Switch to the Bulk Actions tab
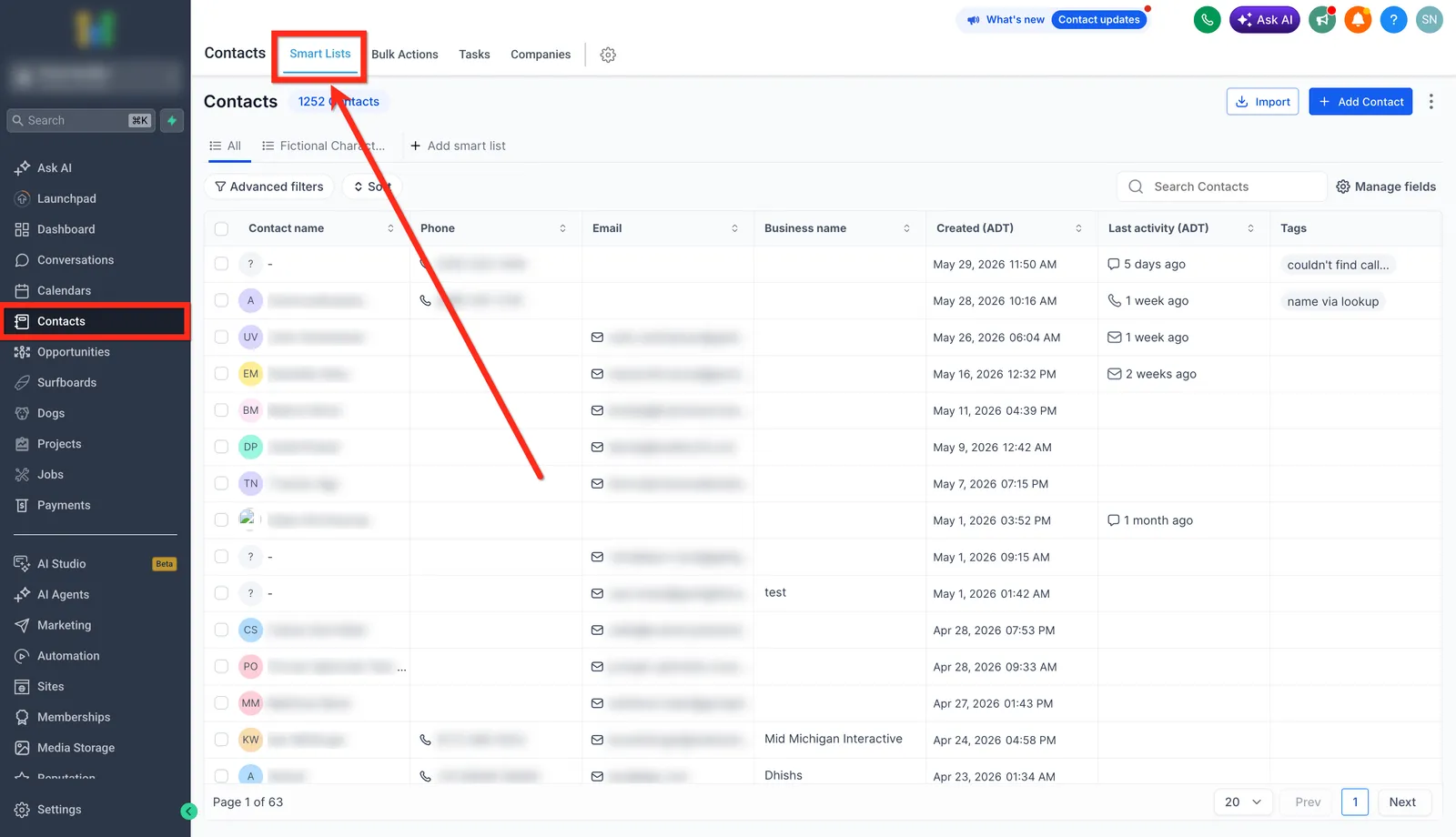Viewport: 1456px width, 837px height. pyautogui.click(x=405, y=55)
